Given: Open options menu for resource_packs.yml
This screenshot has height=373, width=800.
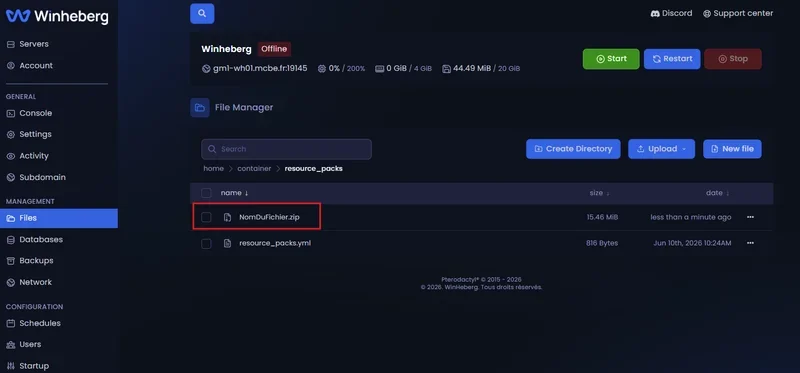Looking at the screenshot, I should [x=750, y=243].
